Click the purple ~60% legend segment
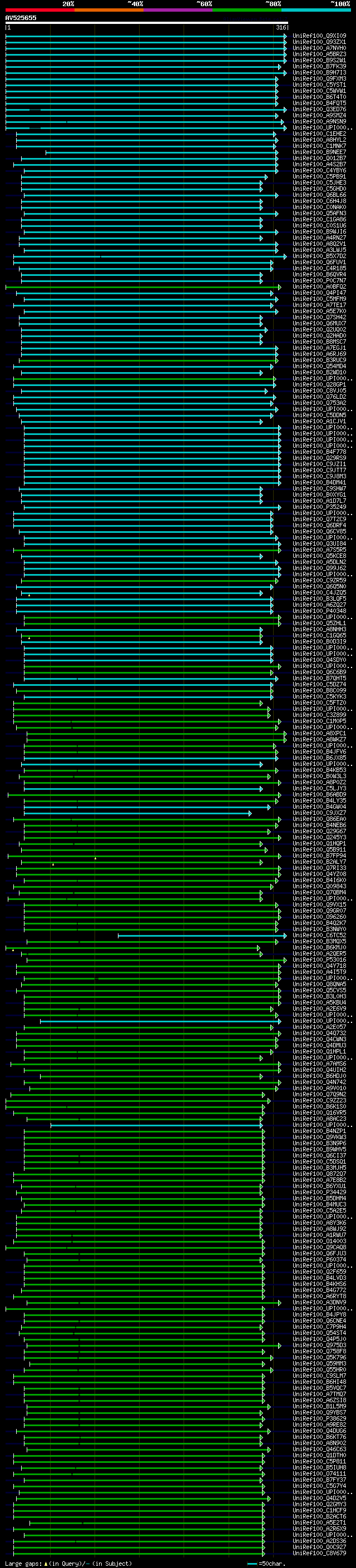The height and width of the screenshot is (1568, 356). click(177, 11)
